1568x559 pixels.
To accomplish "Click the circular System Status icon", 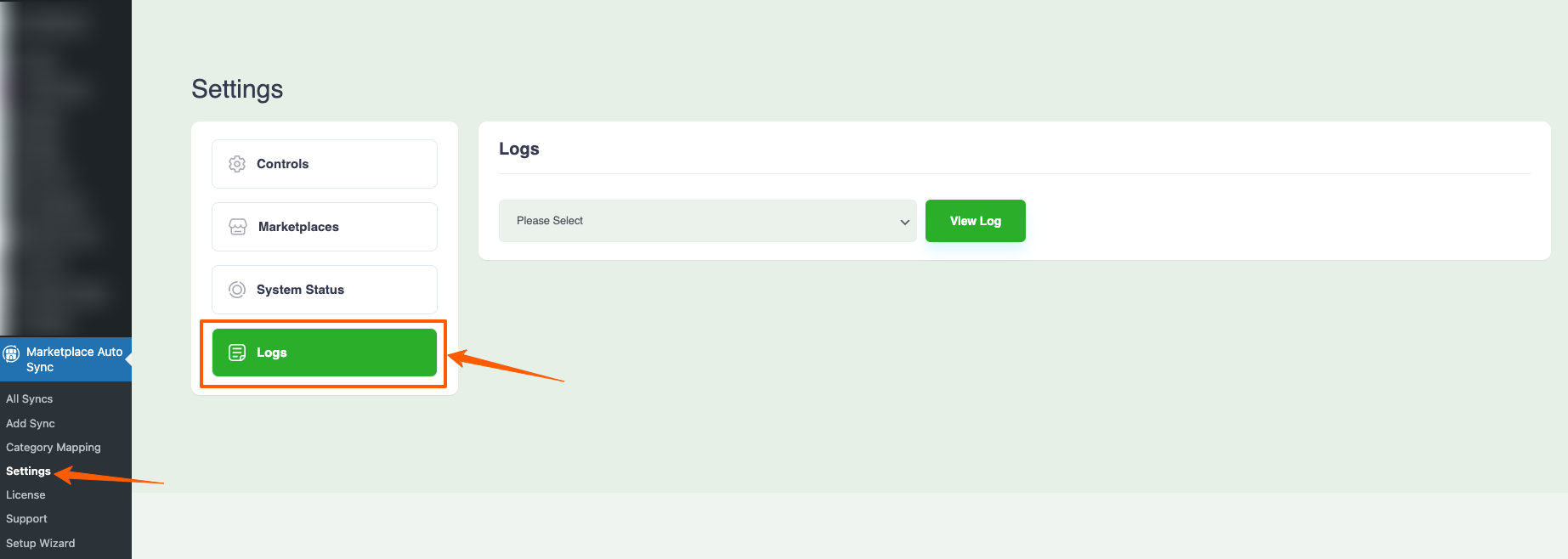I will click(x=237, y=290).
